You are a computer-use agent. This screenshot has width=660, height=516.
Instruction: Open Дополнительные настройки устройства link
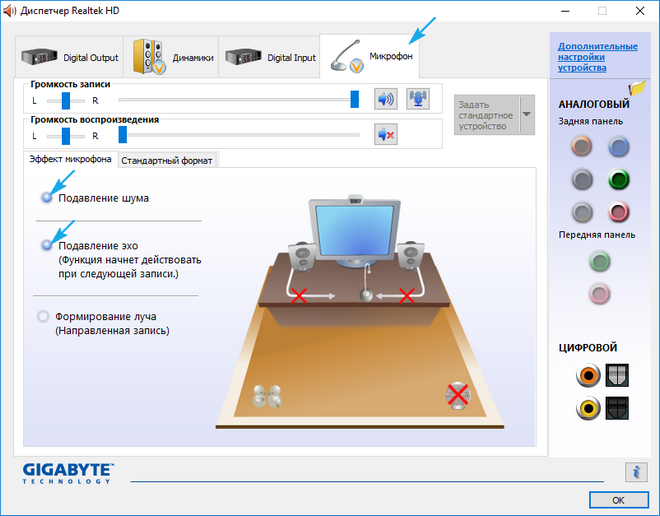coord(597,57)
